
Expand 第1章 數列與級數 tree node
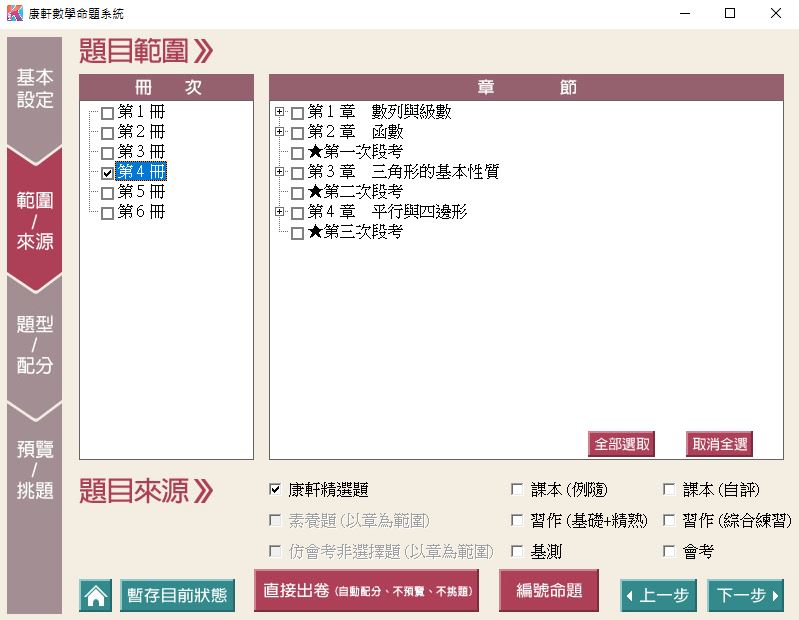[280, 112]
